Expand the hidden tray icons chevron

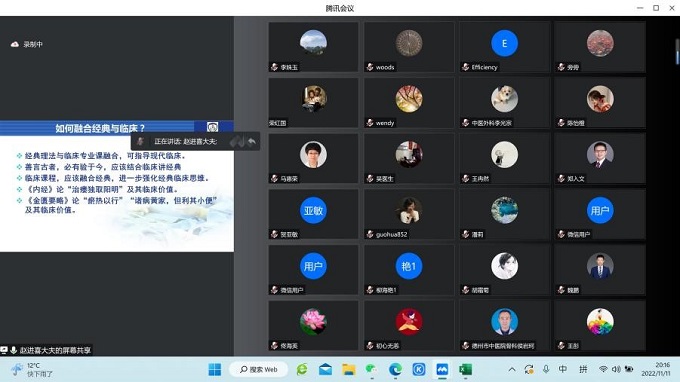pos(512,369)
